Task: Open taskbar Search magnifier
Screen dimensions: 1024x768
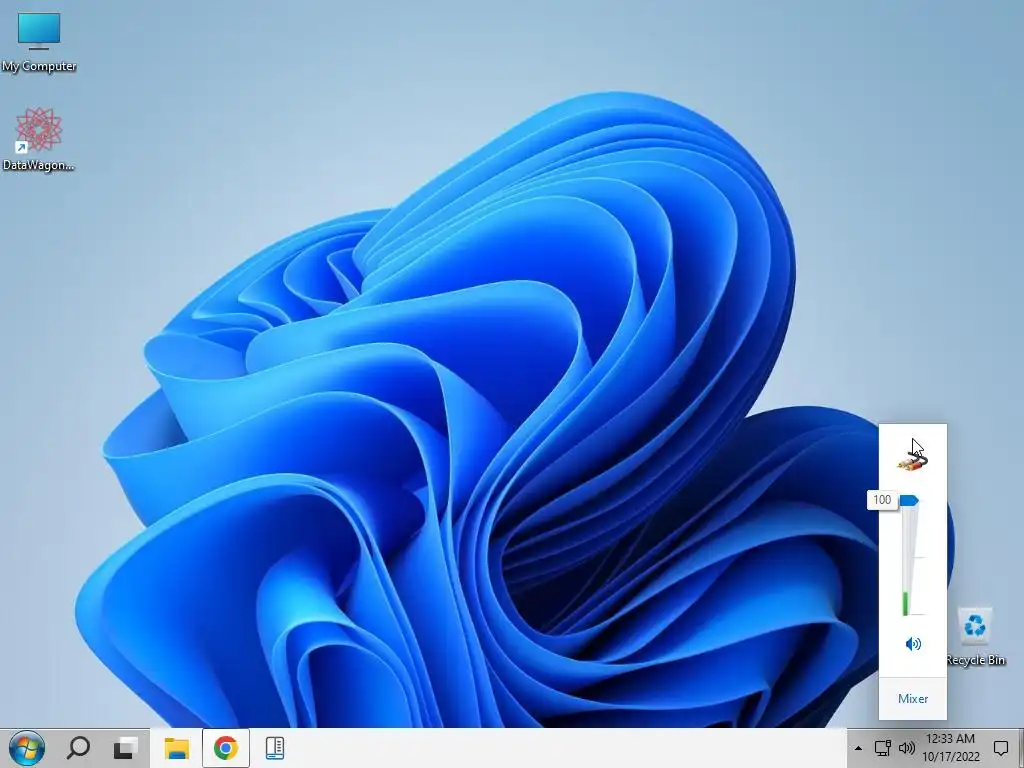Action: pos(78,748)
